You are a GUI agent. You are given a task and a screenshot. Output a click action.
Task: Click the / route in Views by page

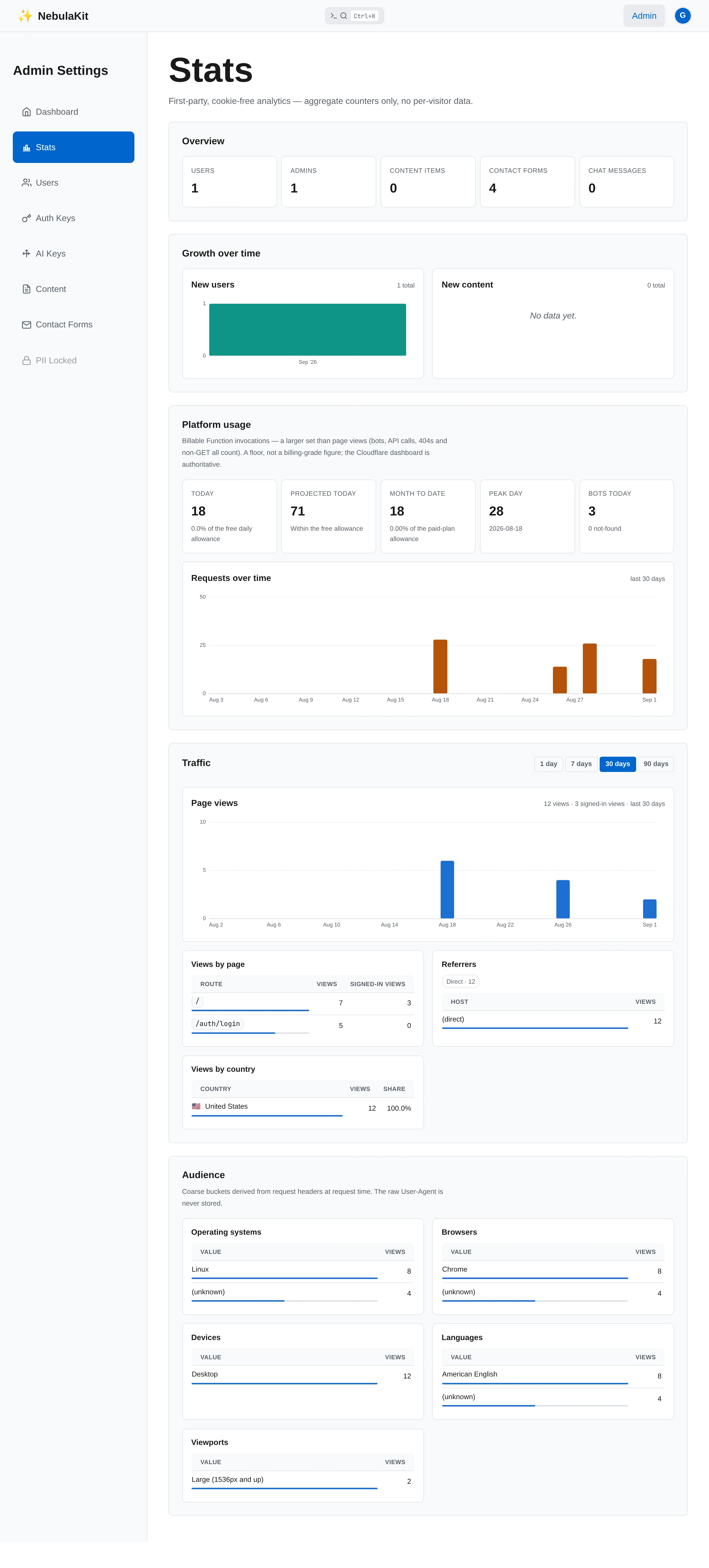(198, 1001)
